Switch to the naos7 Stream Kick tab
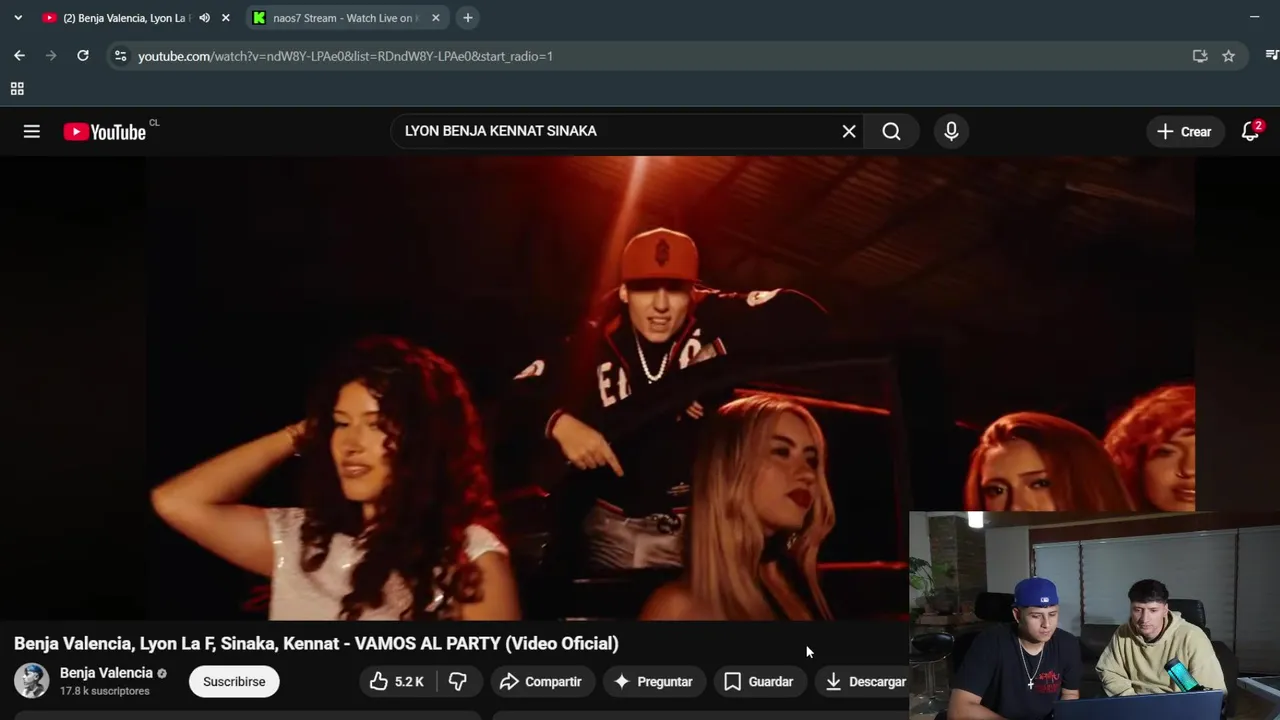The width and height of the screenshot is (1280, 720). [x=345, y=18]
